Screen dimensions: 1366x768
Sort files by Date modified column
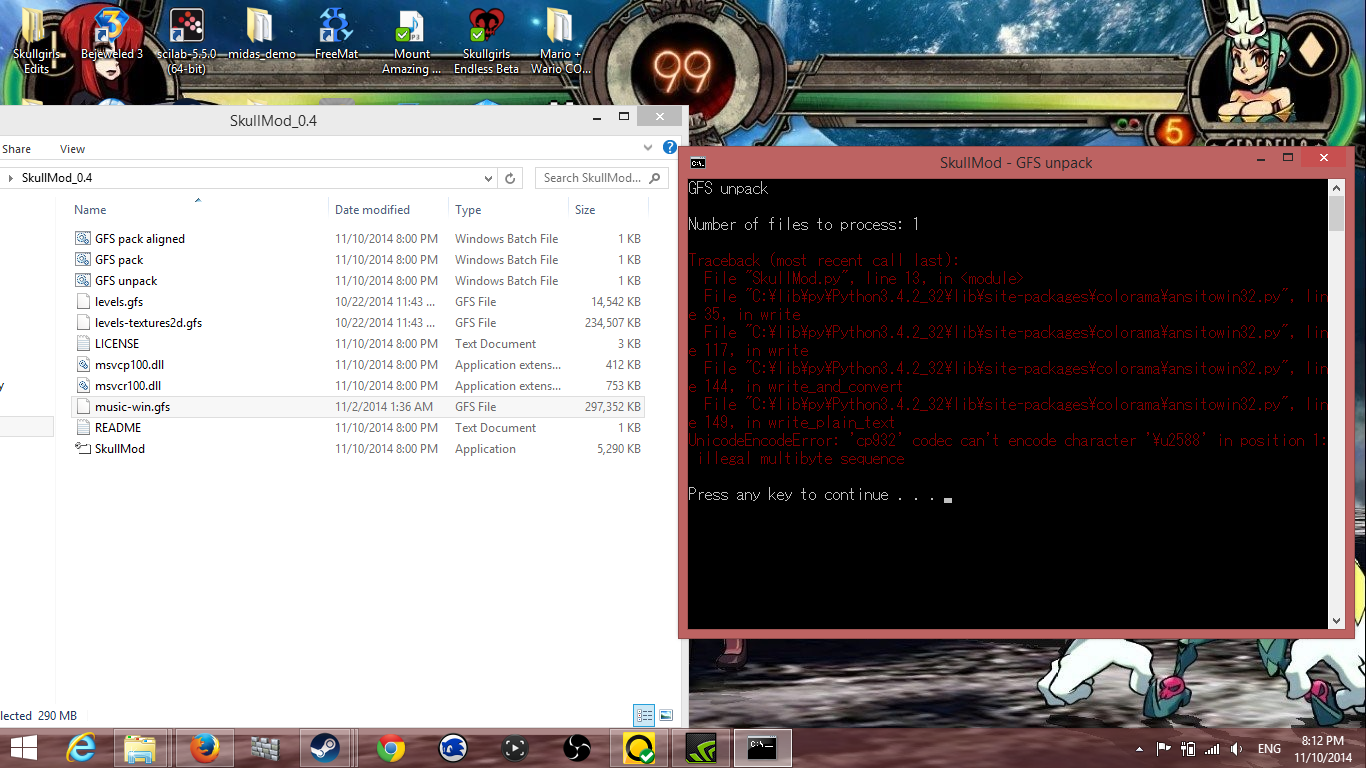pyautogui.click(x=372, y=210)
